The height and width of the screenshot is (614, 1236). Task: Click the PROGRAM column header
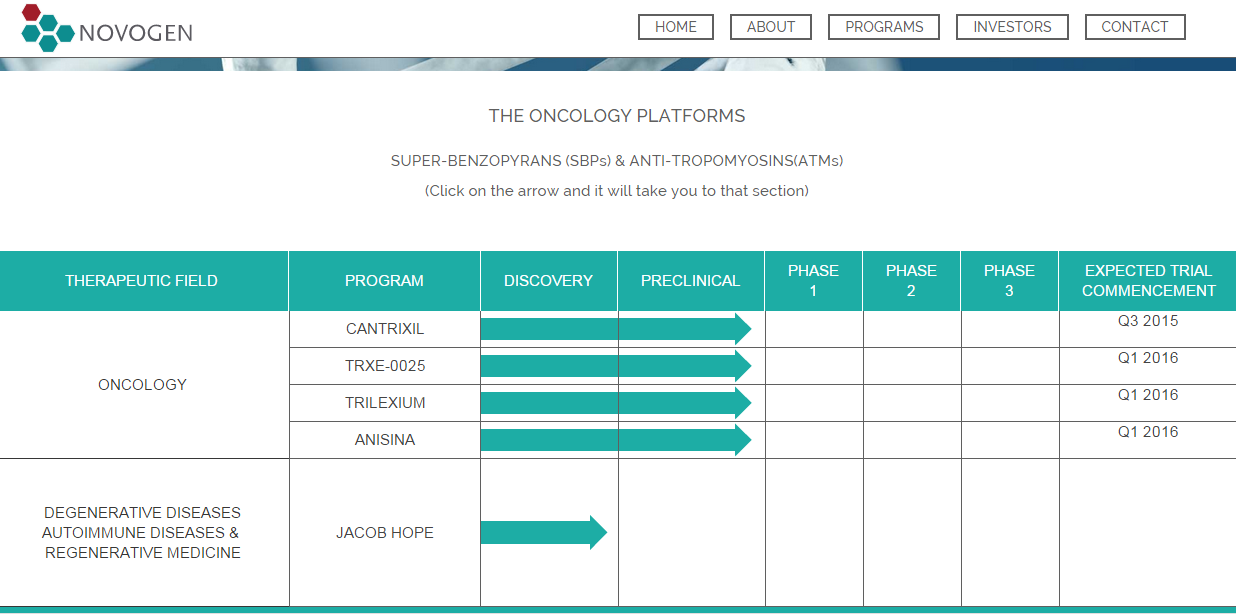pyautogui.click(x=385, y=281)
